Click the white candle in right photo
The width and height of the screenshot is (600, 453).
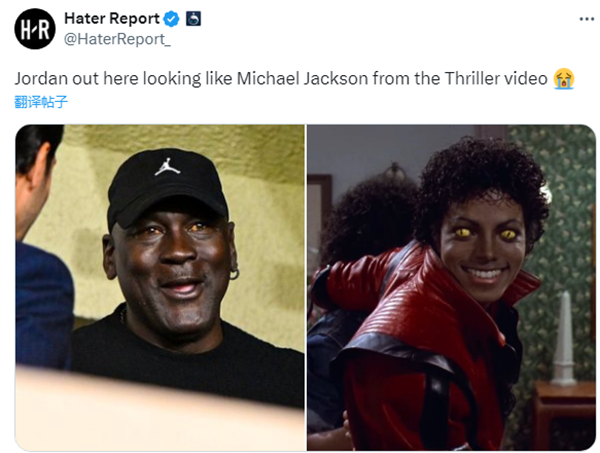click(563, 338)
